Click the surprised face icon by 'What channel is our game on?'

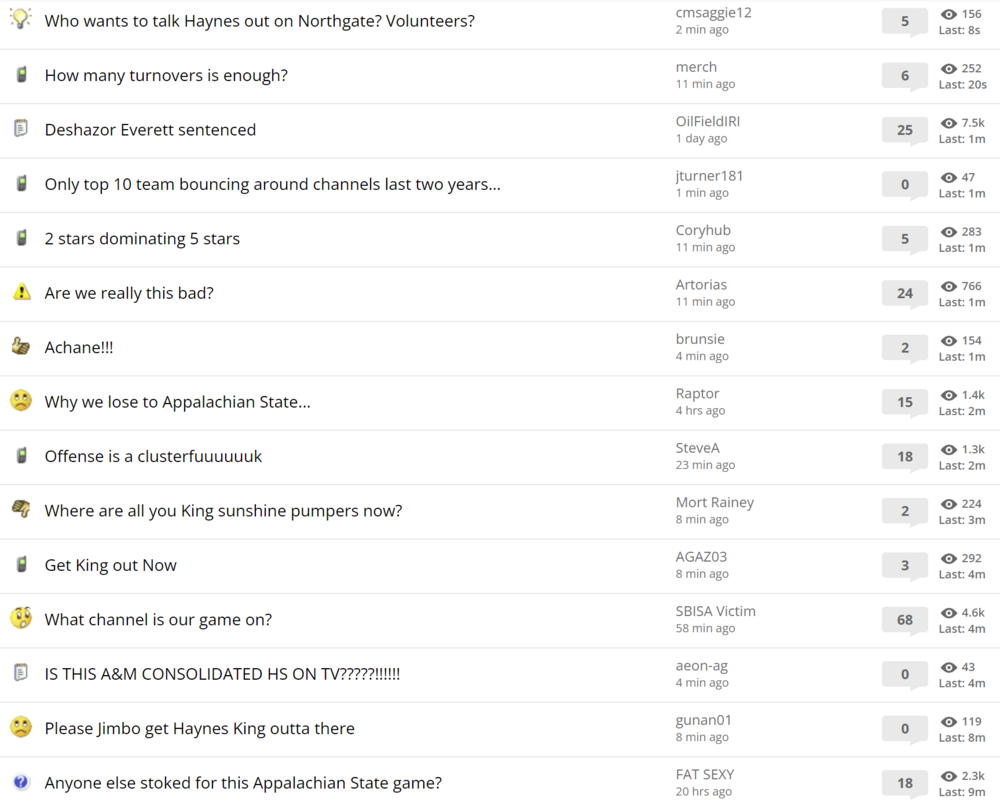(x=21, y=618)
